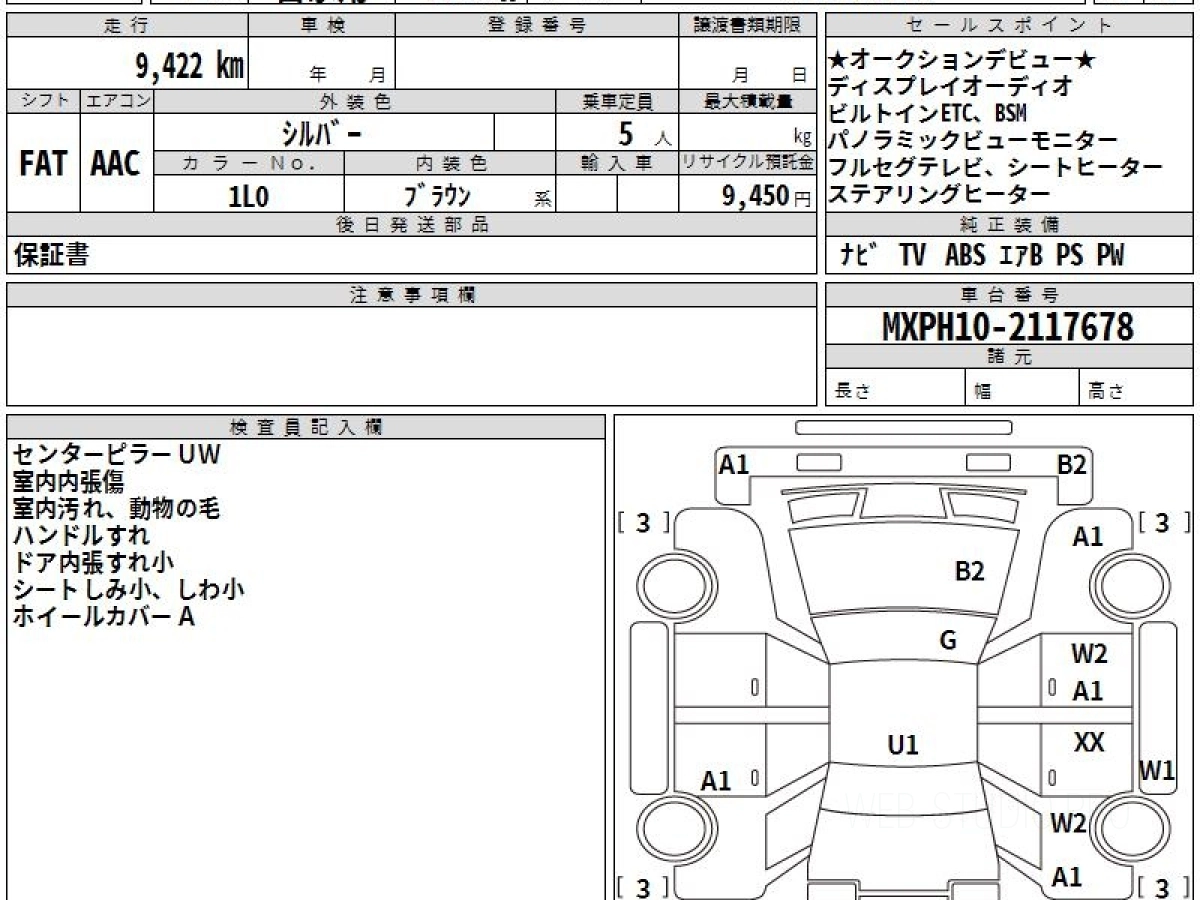
Task: Select the PW equipment code
Action: [x=1110, y=255]
